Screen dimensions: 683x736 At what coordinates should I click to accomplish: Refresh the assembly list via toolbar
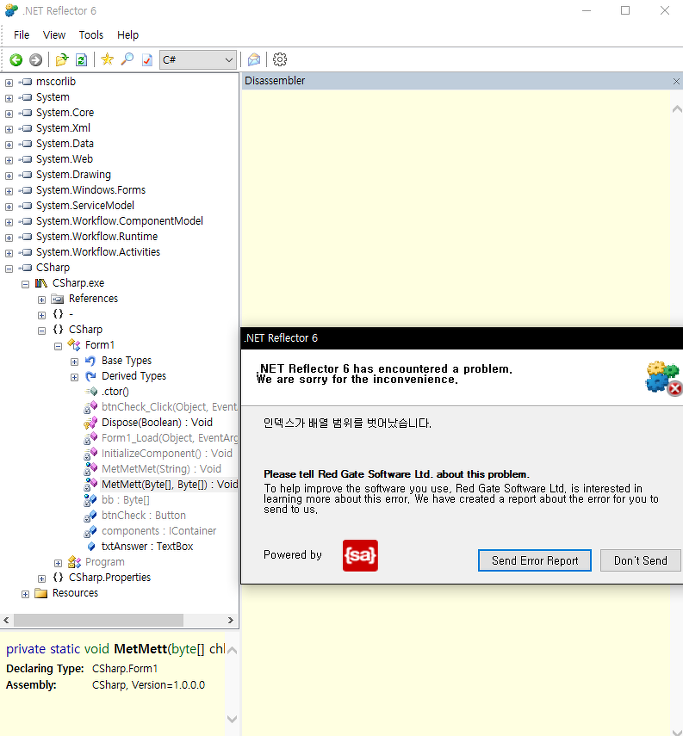click(x=82, y=60)
